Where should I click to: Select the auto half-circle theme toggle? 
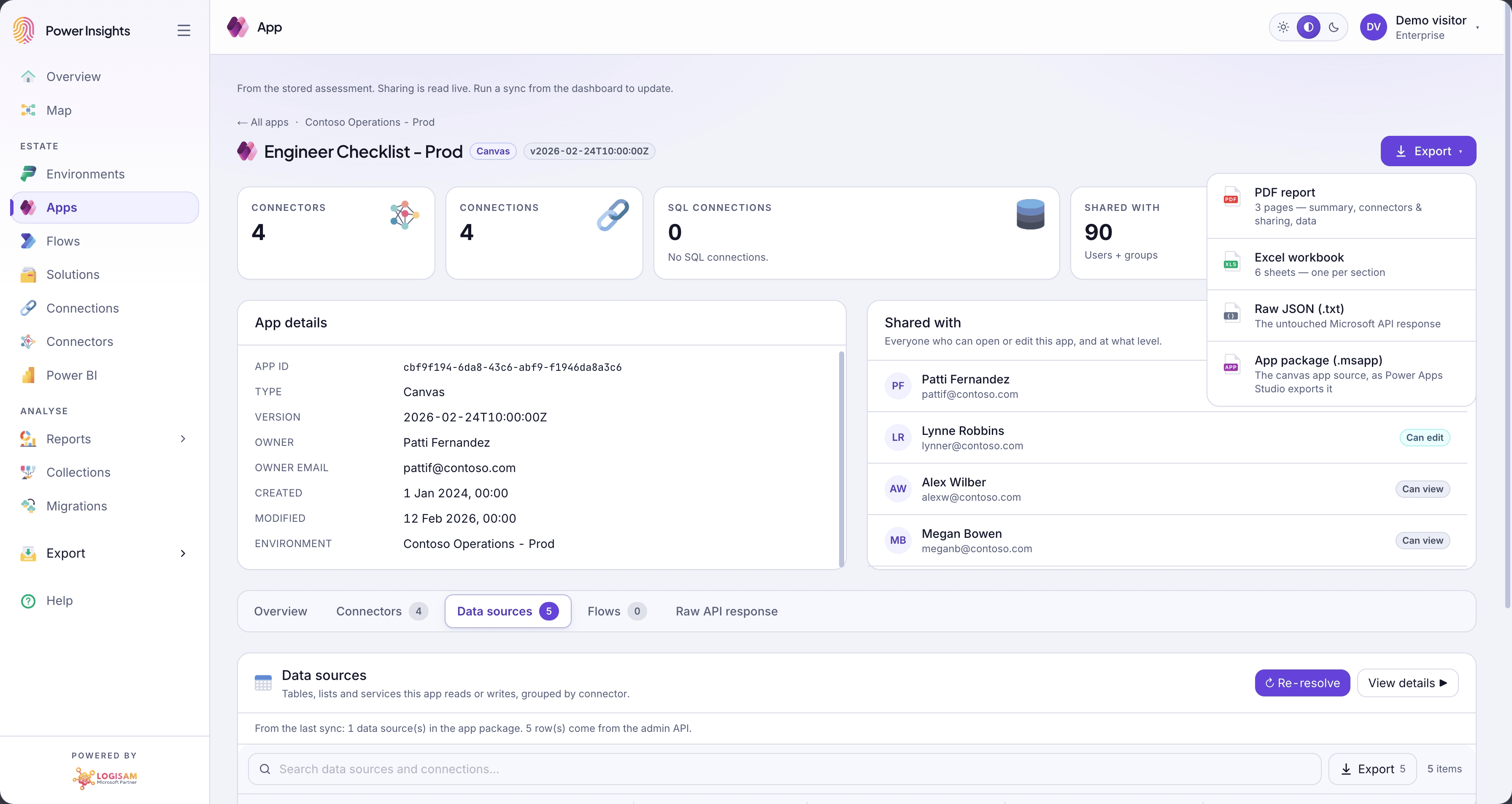tap(1308, 27)
